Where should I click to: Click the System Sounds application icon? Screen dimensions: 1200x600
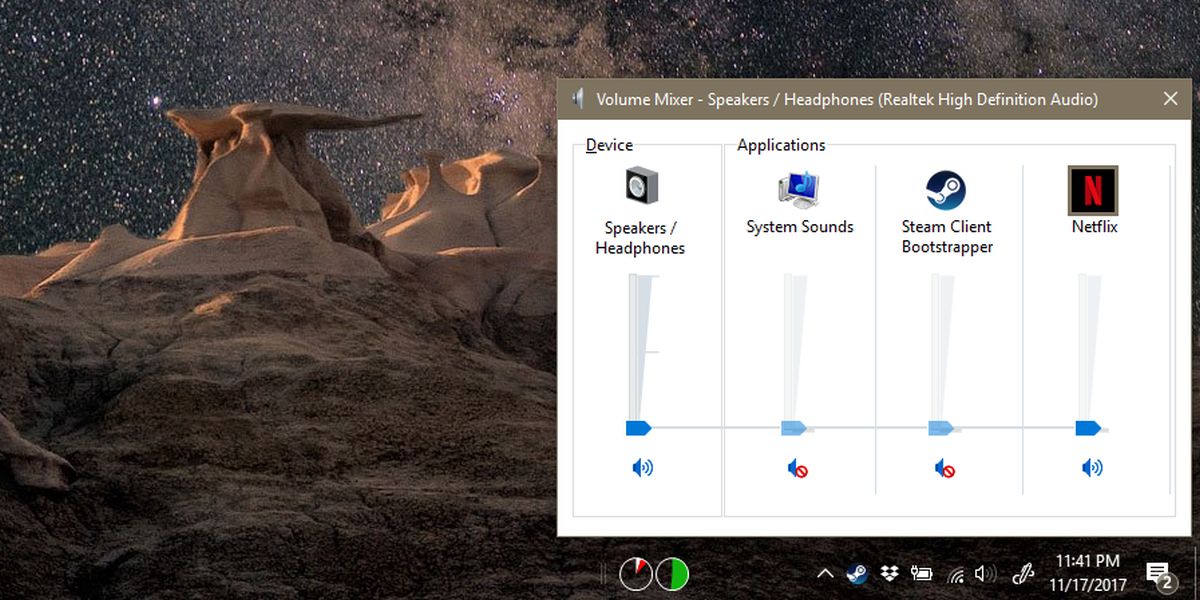[799, 188]
